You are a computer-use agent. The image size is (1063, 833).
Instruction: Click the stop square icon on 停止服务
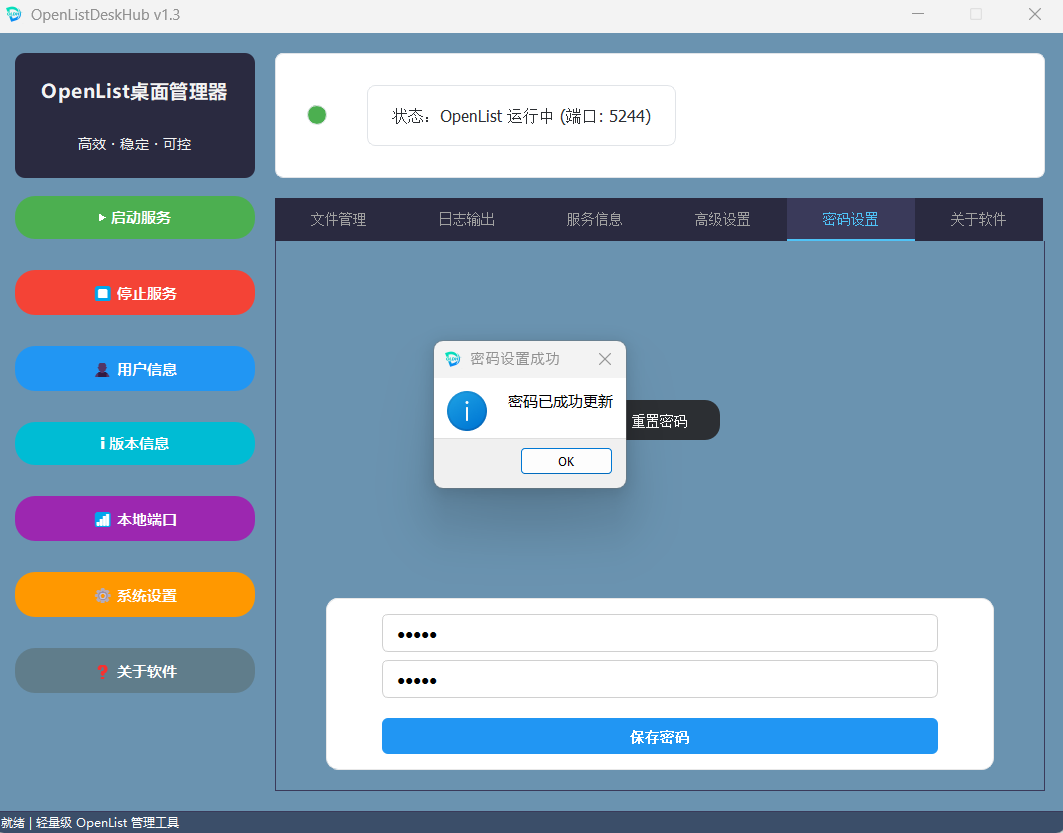pyautogui.click(x=102, y=293)
